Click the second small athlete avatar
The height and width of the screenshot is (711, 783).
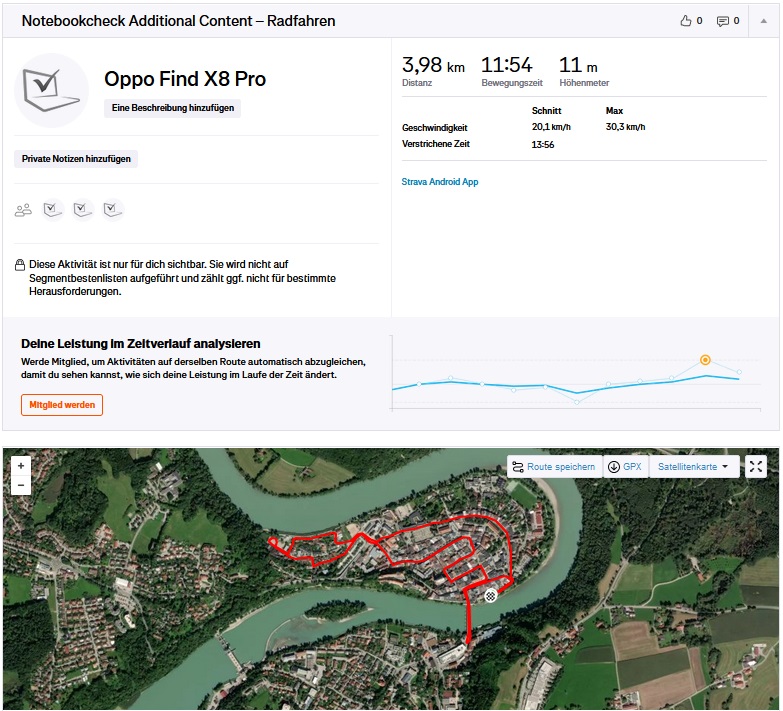[83, 210]
